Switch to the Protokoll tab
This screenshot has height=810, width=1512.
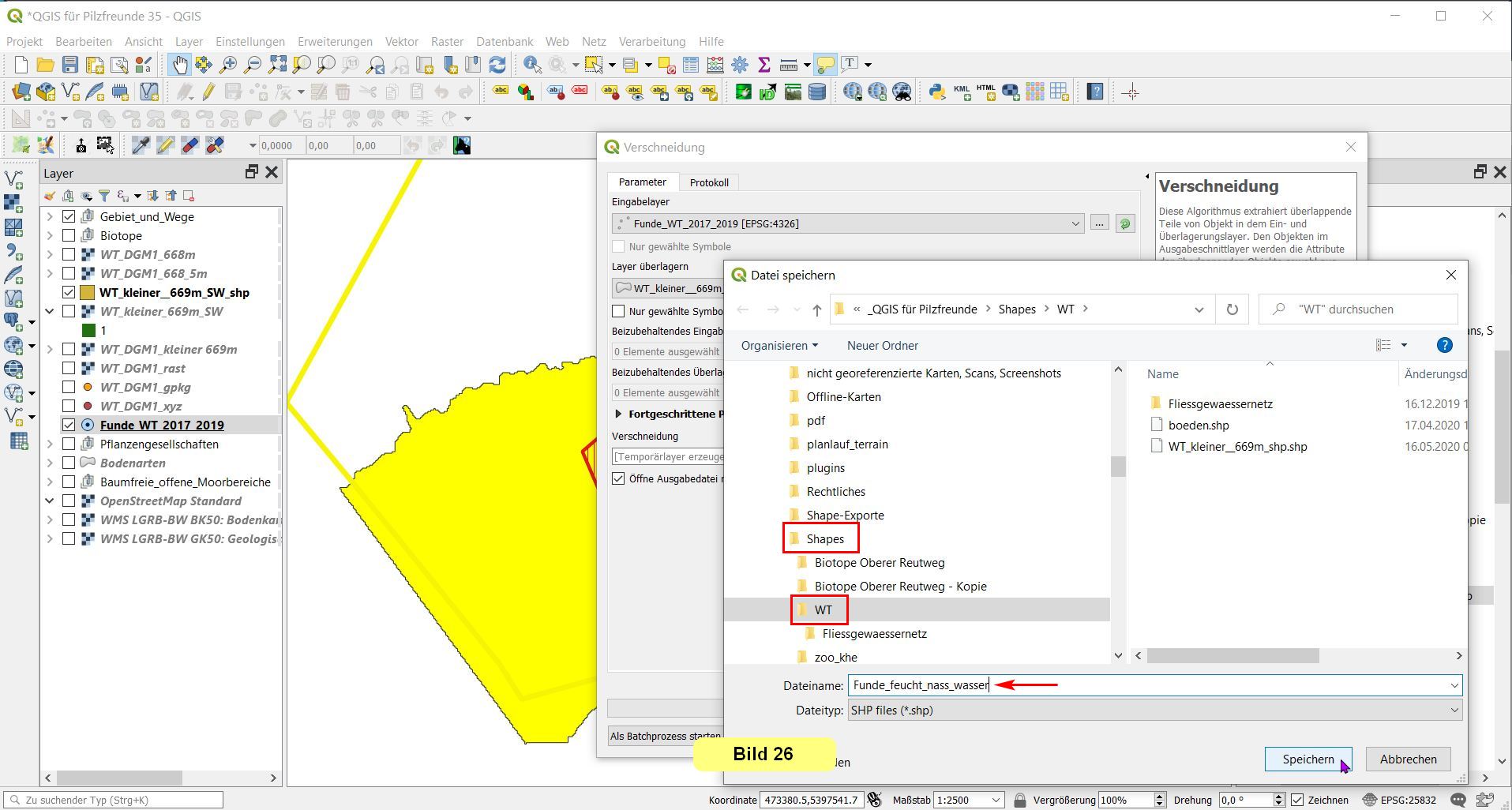click(708, 182)
